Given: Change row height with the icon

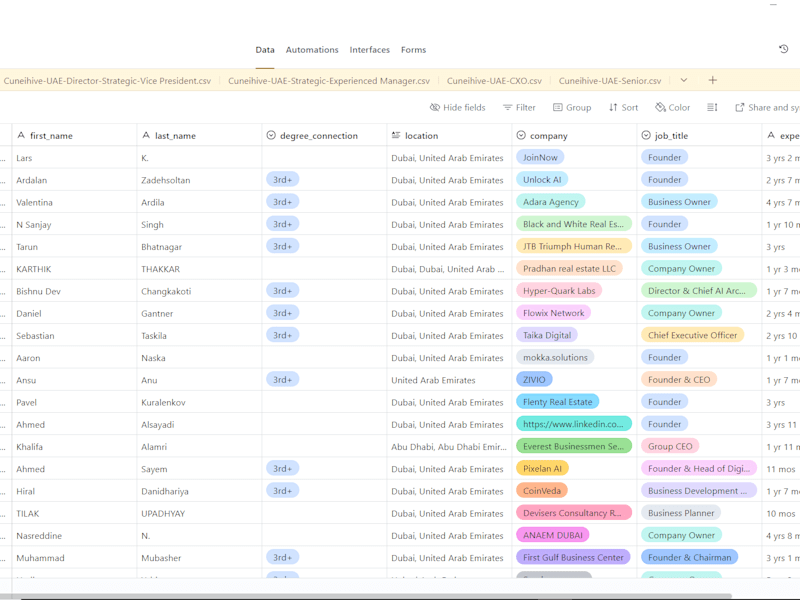Looking at the screenshot, I should pos(712,107).
